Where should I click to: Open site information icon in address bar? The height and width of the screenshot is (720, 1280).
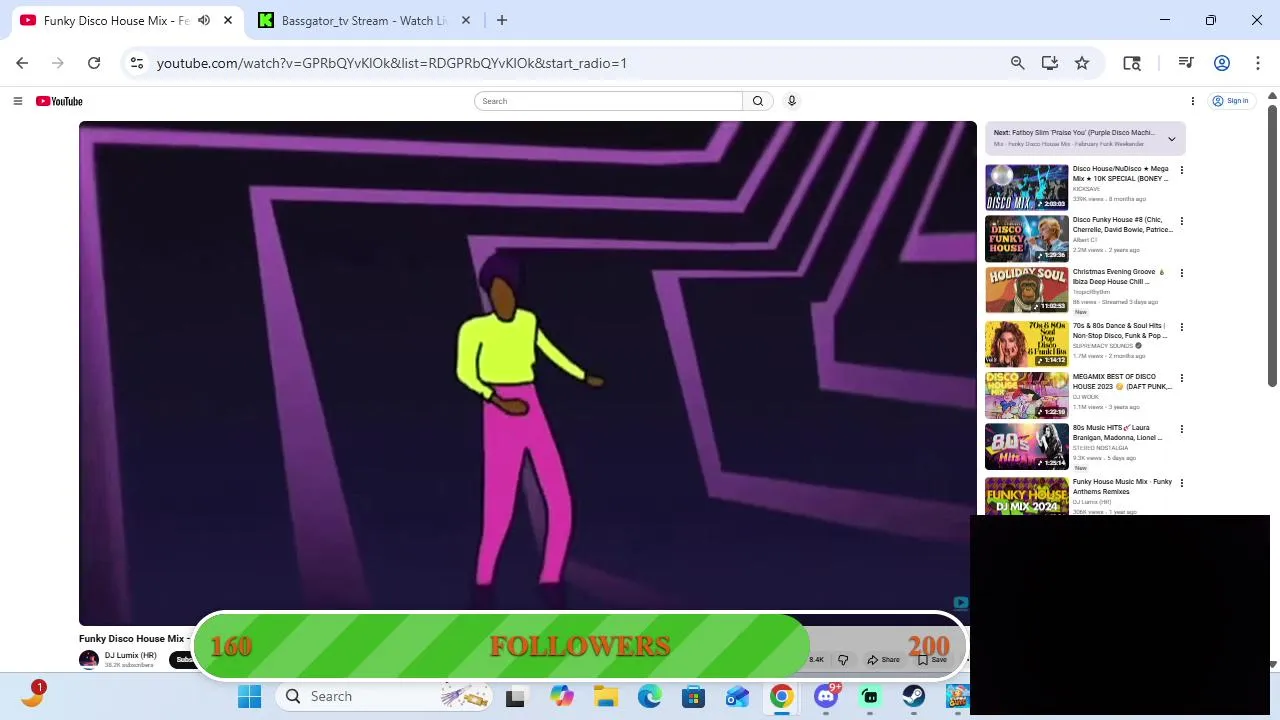137,63
